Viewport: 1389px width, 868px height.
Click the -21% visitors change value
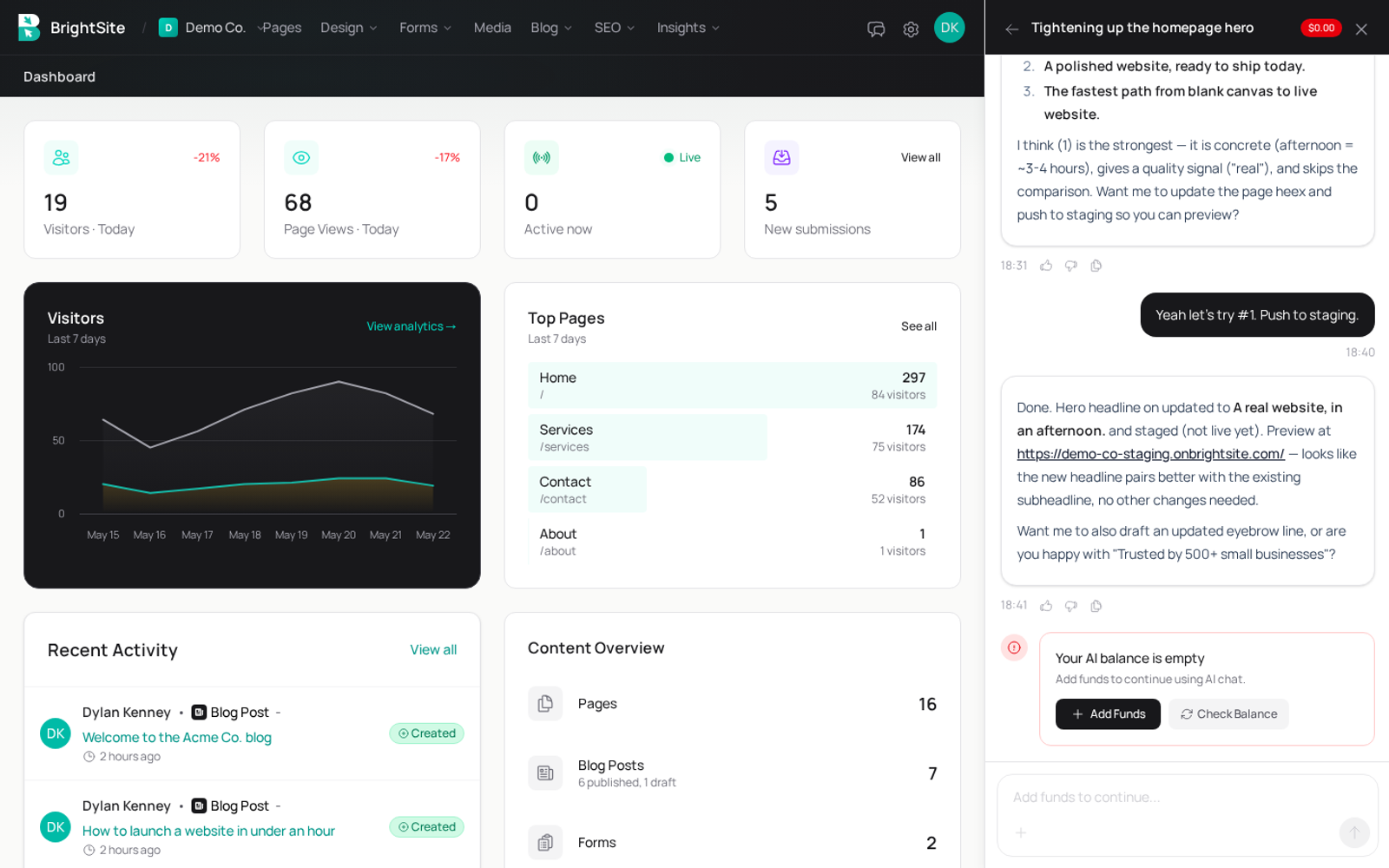coord(207,157)
